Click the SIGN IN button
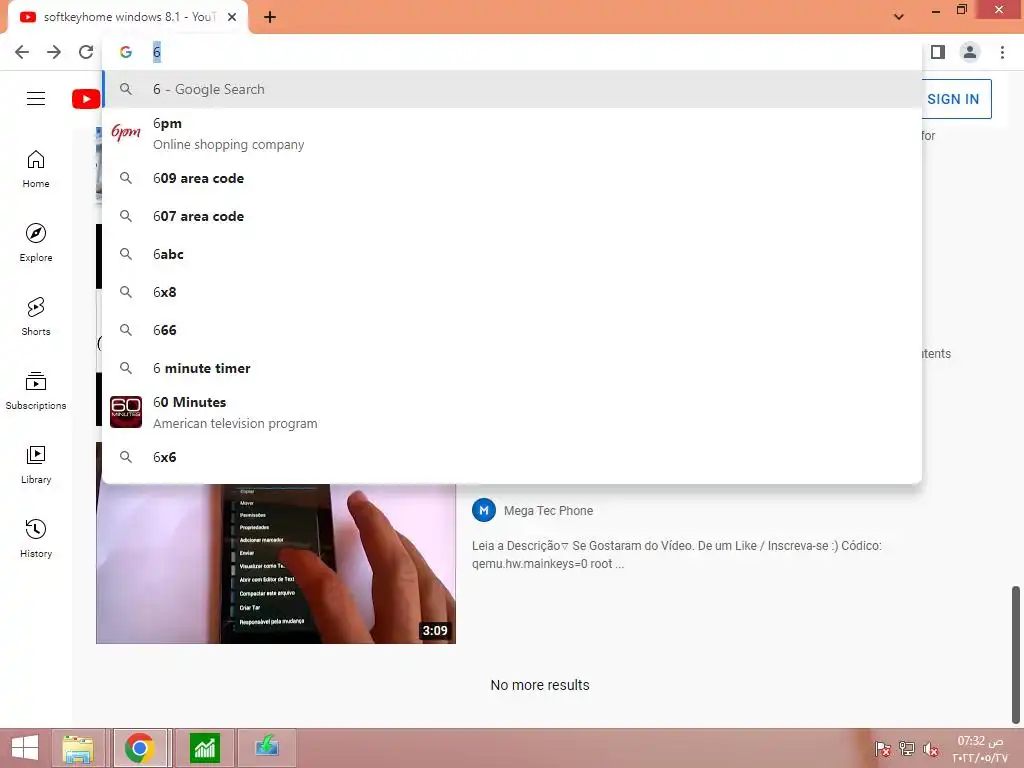Viewport: 1024px width, 768px height. pos(956,99)
